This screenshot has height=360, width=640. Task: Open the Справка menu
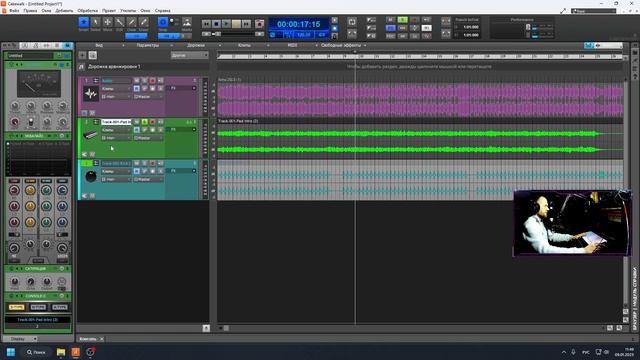click(x=163, y=11)
